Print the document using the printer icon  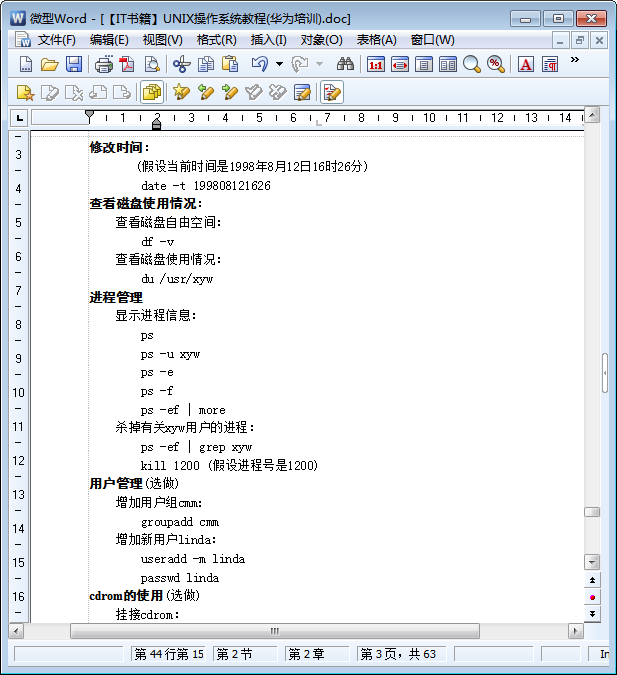pyautogui.click(x=103, y=65)
